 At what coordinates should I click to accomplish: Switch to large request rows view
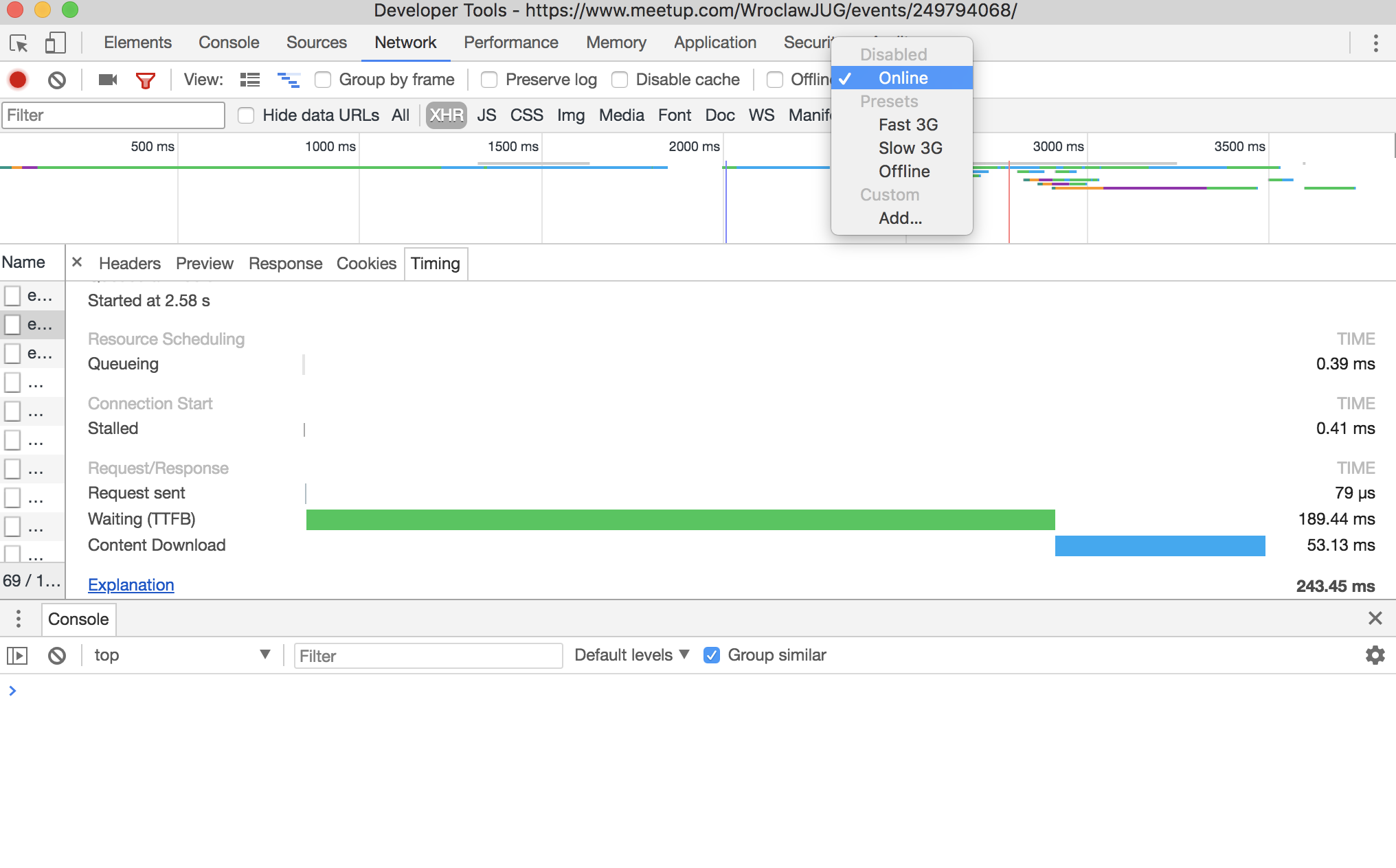pos(250,80)
